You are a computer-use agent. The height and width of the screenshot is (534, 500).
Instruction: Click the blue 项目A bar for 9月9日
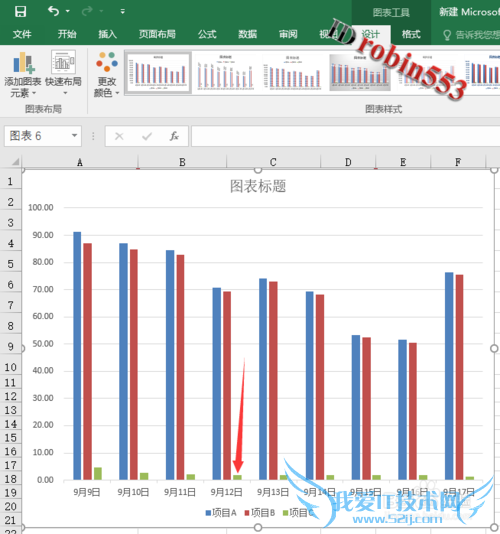click(77, 356)
